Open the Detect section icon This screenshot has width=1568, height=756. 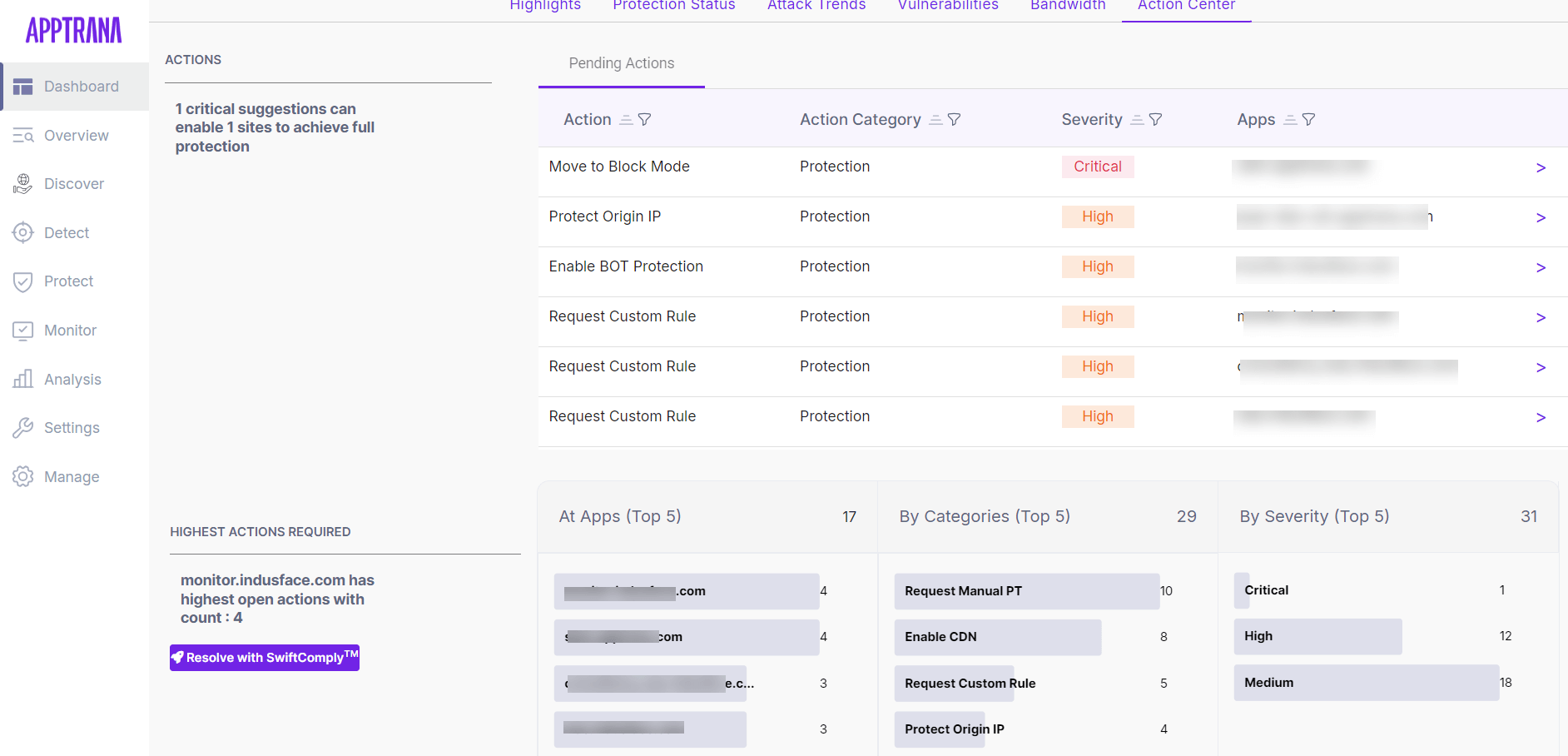(x=22, y=232)
